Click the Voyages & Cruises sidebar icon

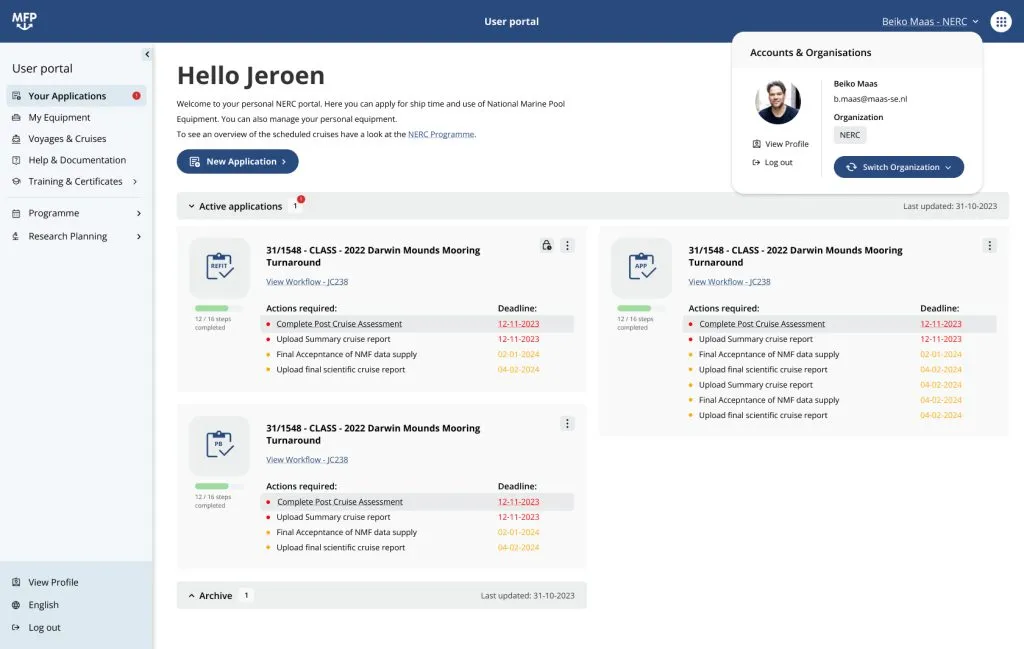16,139
